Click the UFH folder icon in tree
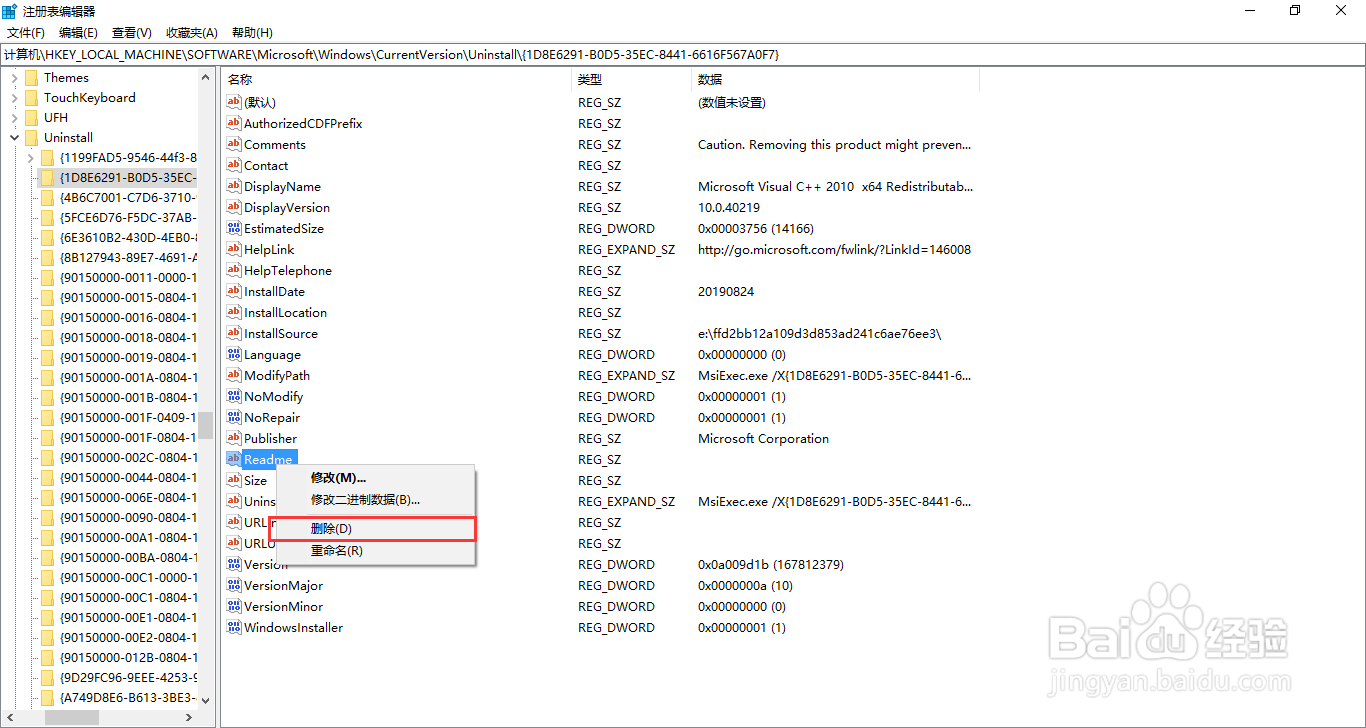This screenshot has height=728, width=1366. (31, 117)
